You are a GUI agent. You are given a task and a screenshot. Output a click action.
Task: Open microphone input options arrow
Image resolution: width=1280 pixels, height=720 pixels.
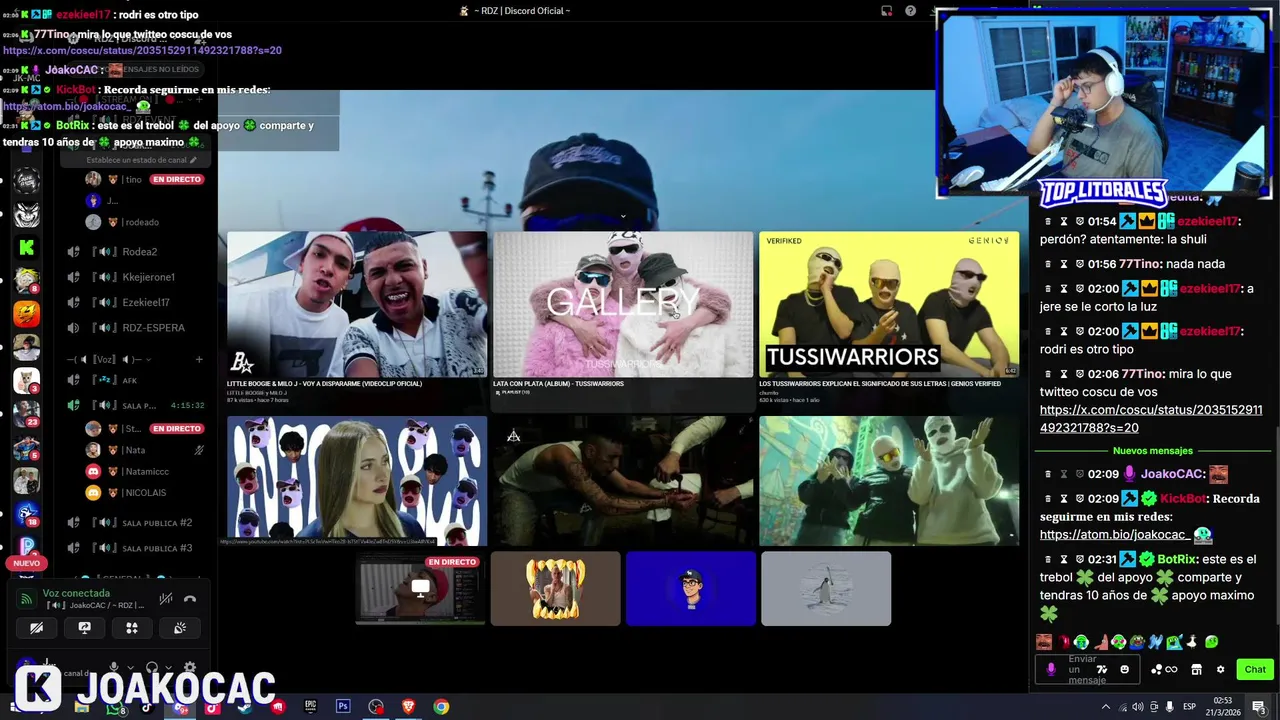[130, 668]
